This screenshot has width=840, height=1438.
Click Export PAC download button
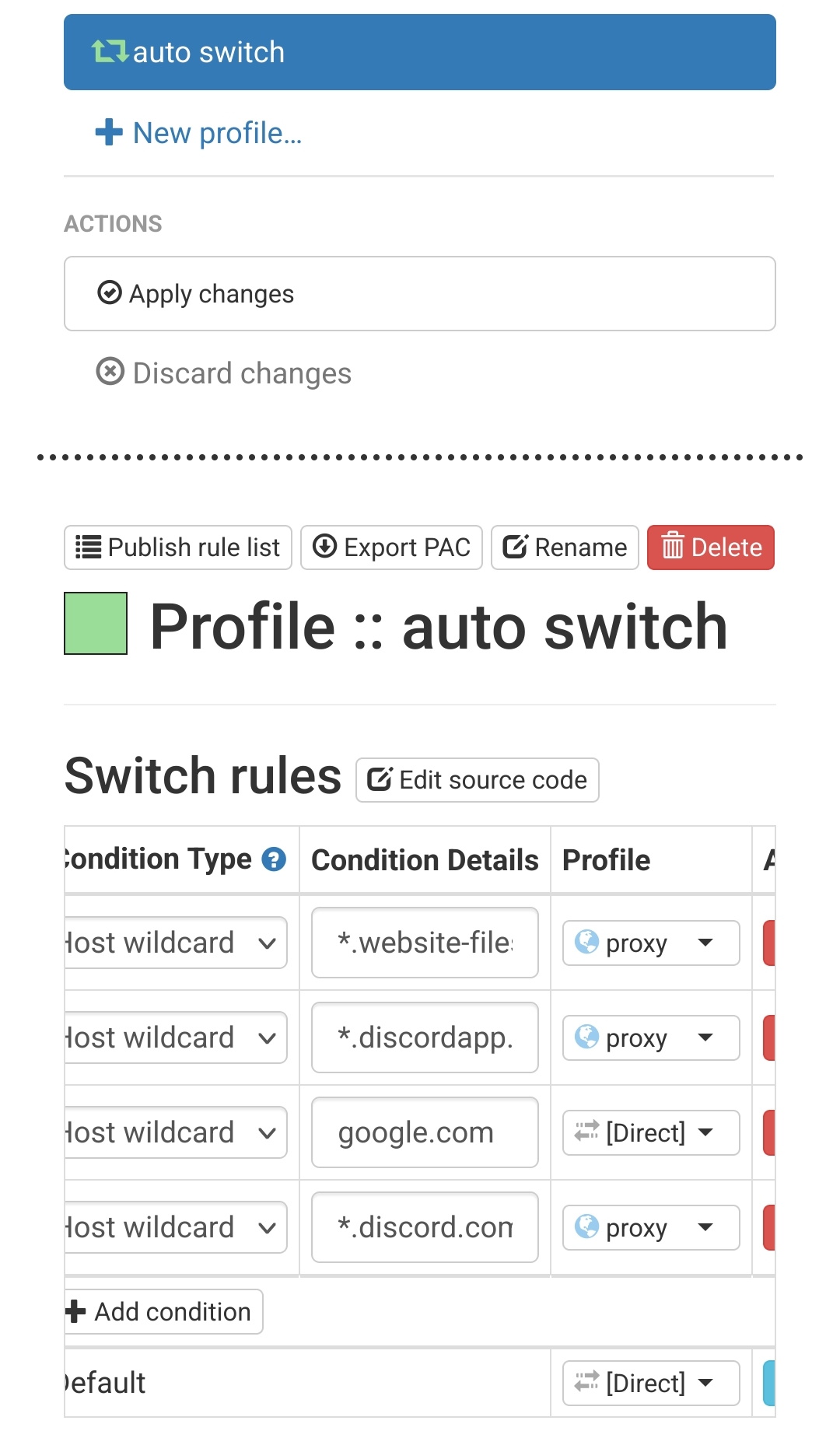pyautogui.click(x=391, y=548)
